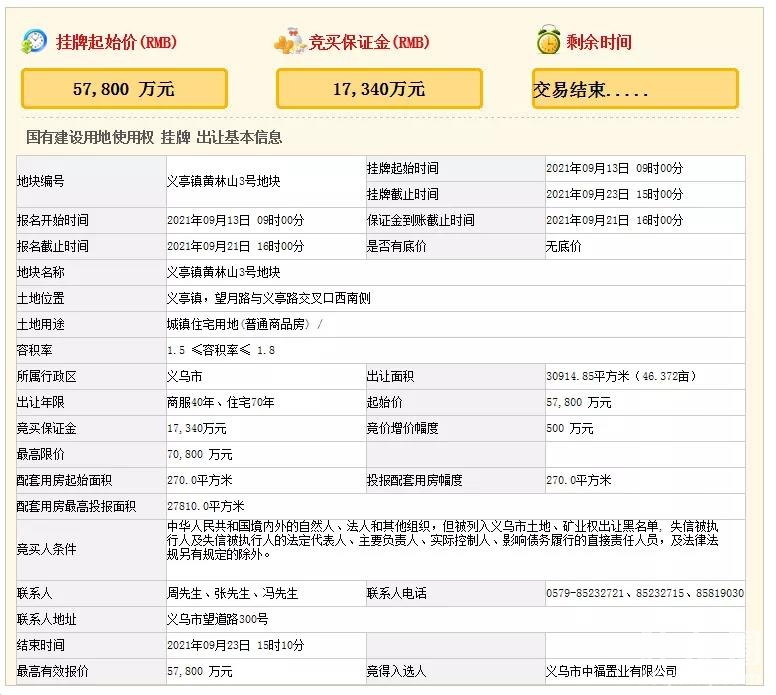The image size is (776, 695).
Task: Click the auction icon beside 竞买保证金
Action: [290, 42]
